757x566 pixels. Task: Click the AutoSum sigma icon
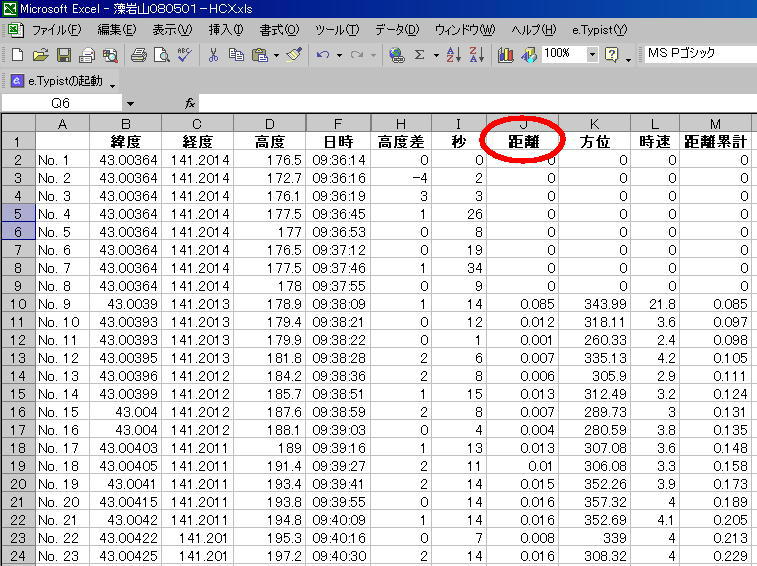coord(420,54)
